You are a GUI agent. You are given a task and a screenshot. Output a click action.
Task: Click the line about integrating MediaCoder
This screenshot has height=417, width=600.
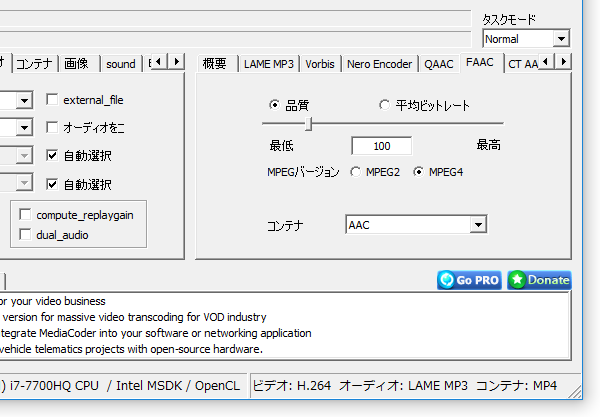(x=156, y=333)
